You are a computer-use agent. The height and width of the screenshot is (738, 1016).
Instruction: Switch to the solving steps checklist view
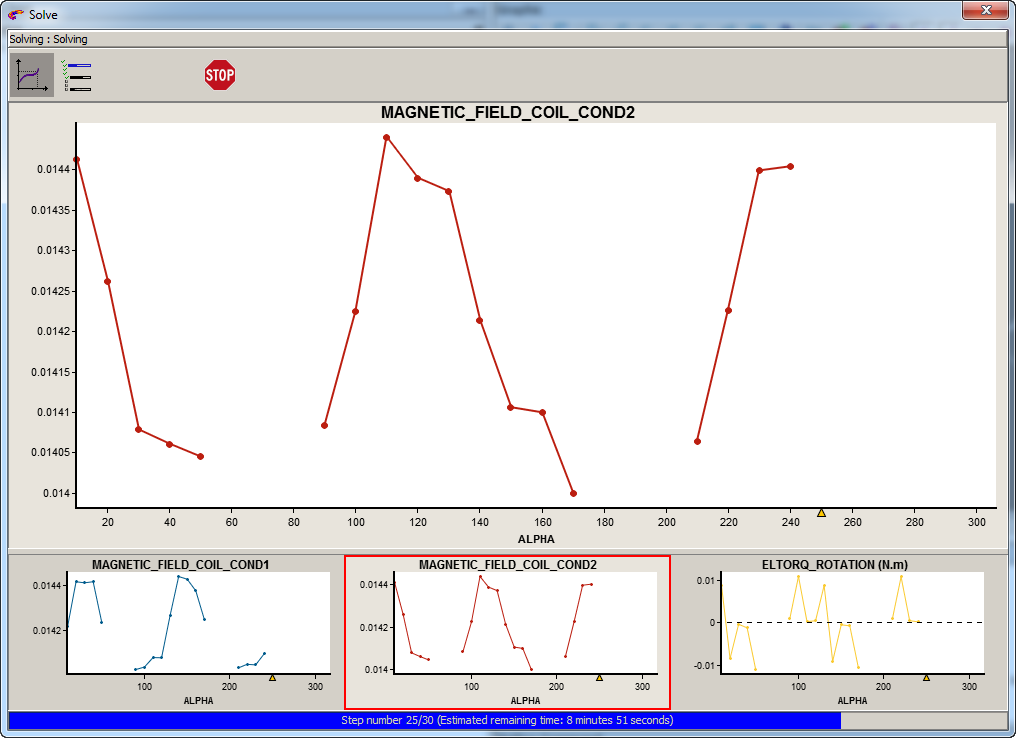point(77,76)
